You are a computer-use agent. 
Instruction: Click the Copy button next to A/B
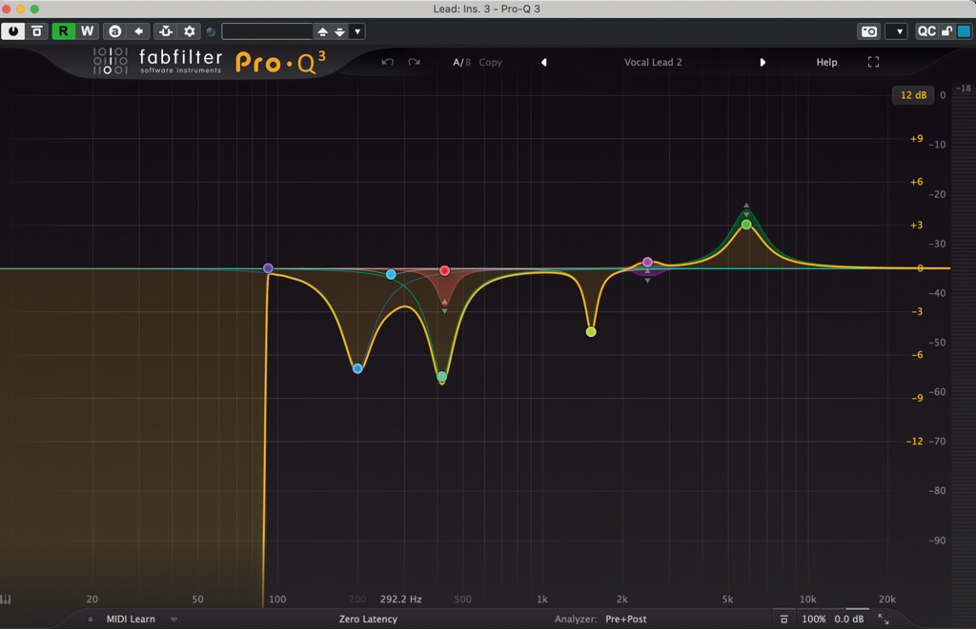490,62
